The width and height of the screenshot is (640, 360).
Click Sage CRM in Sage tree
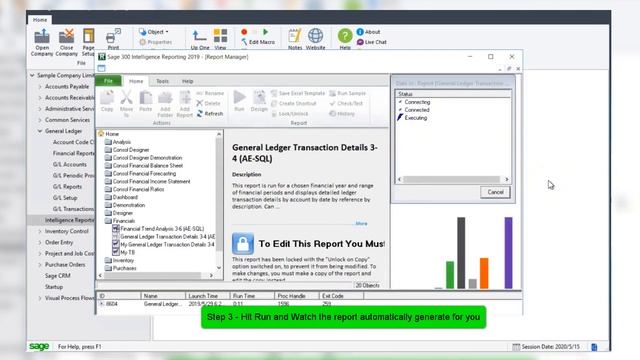point(58,276)
